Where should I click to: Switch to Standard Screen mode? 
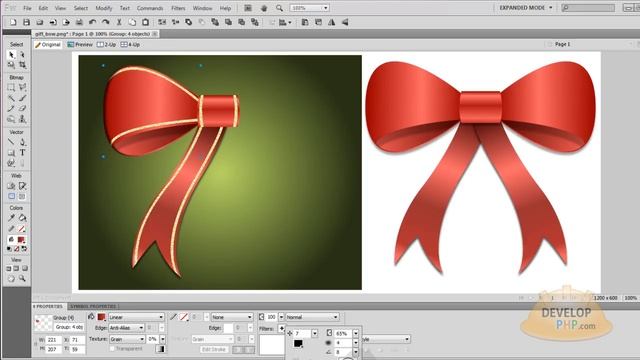click(9, 269)
